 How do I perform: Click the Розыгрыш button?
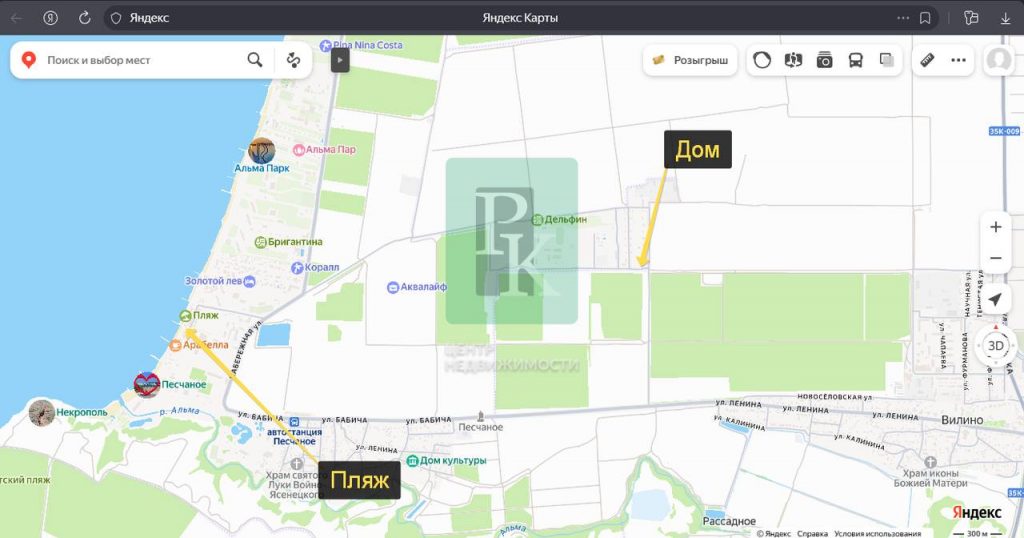[x=691, y=60]
